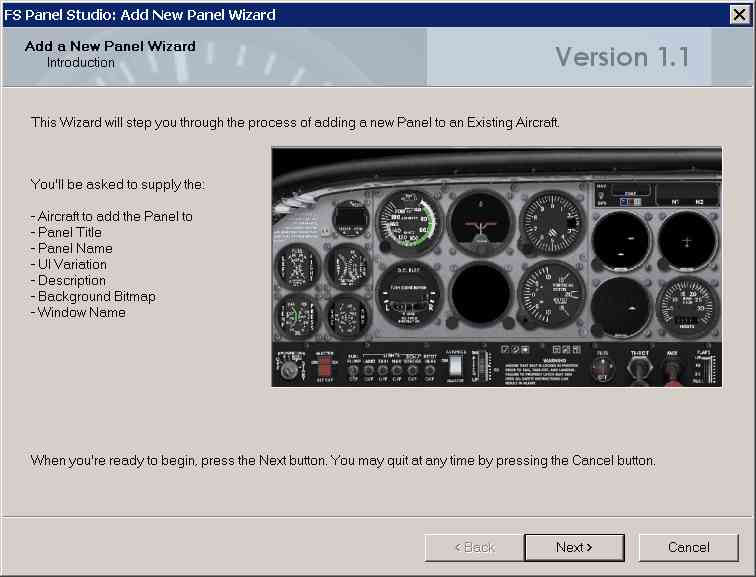This screenshot has width=756, height=577.
Task: Click the 'When you're ready to begin' instruction
Action: (343, 460)
